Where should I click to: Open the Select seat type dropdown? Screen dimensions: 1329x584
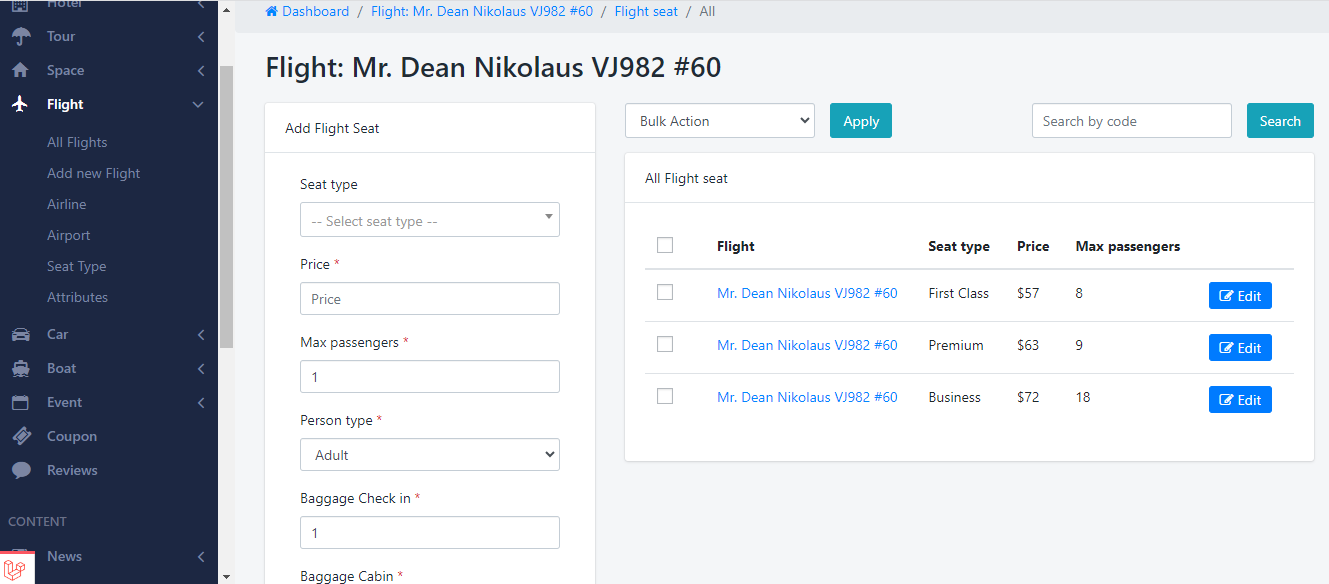coord(430,220)
